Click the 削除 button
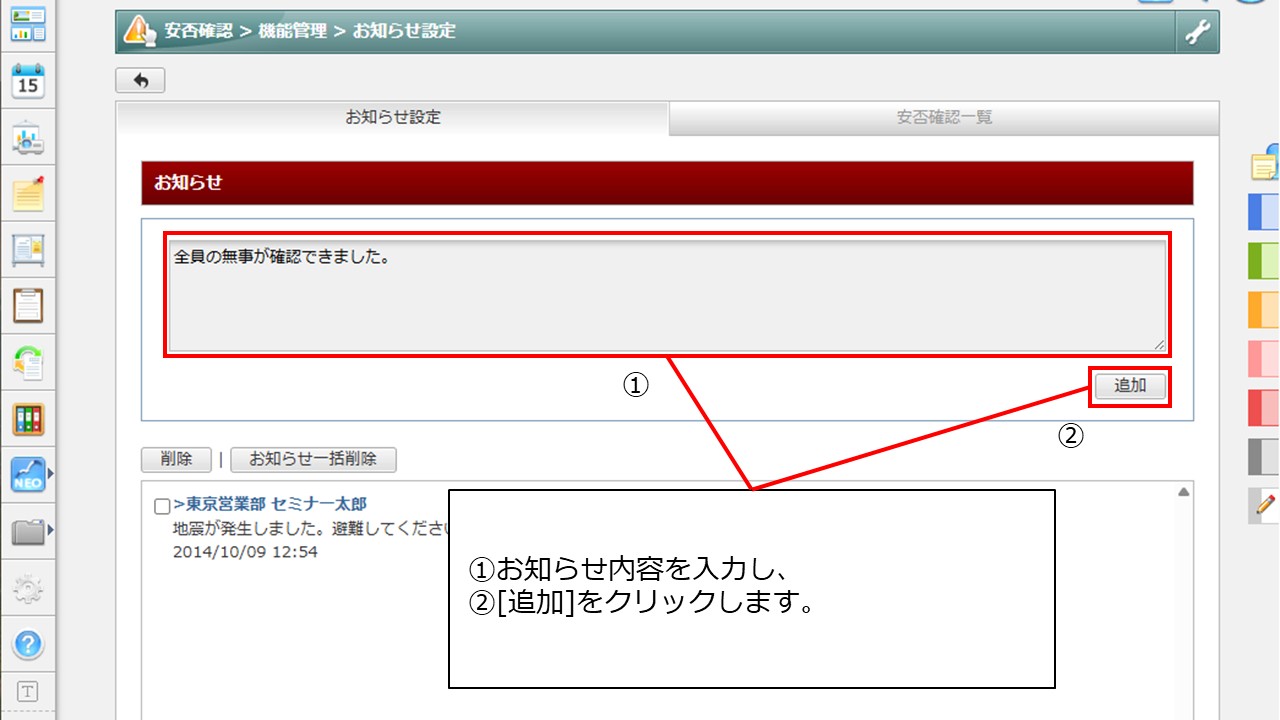The image size is (1280, 720). pos(176,459)
